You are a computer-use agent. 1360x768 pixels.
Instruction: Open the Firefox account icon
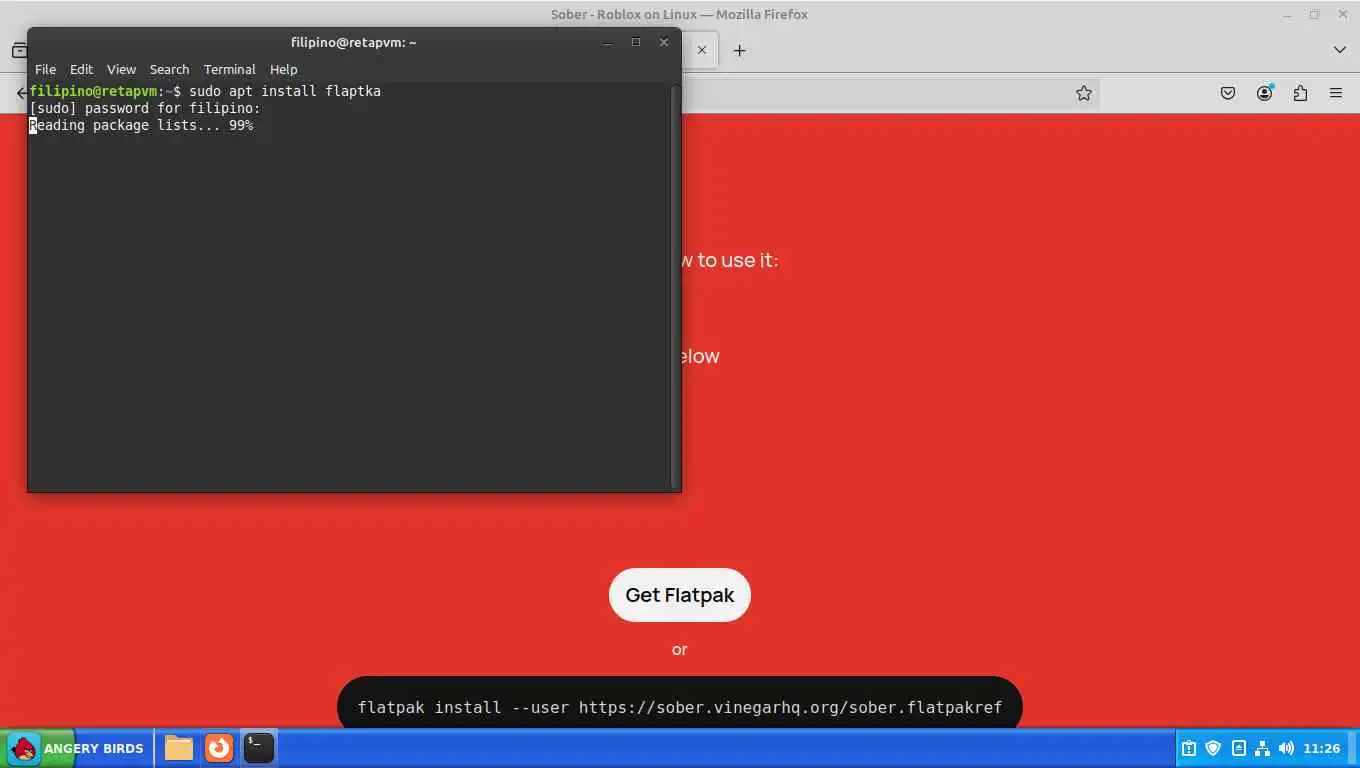(1264, 93)
